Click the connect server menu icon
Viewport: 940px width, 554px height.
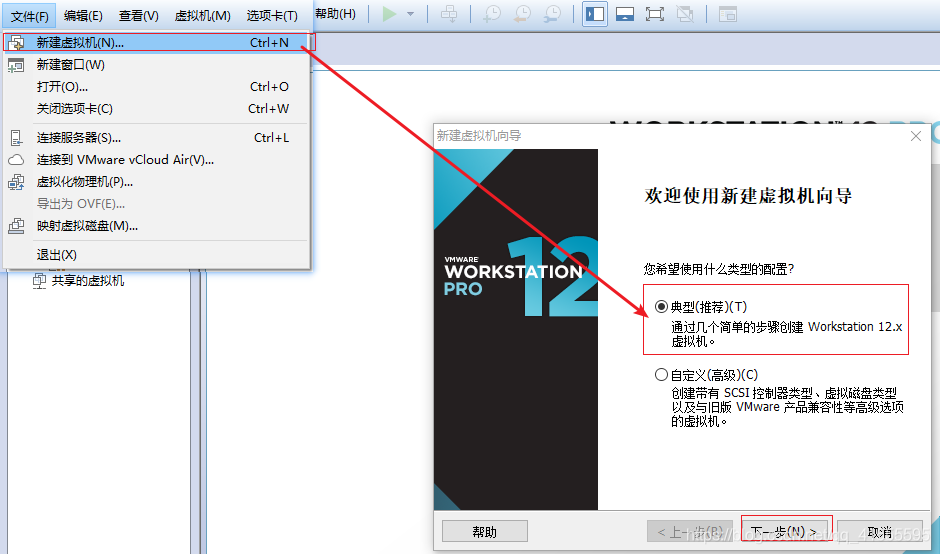pyautogui.click(x=16, y=138)
